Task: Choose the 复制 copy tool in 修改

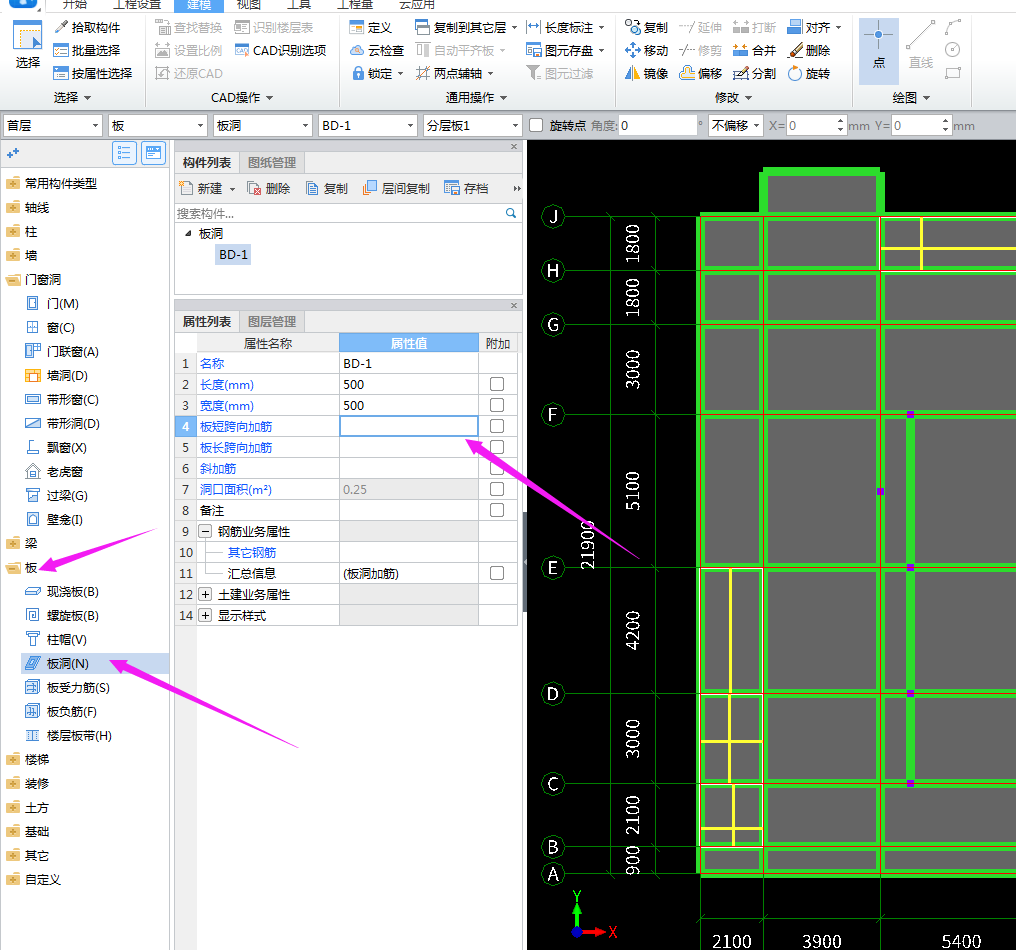Action: [646, 27]
